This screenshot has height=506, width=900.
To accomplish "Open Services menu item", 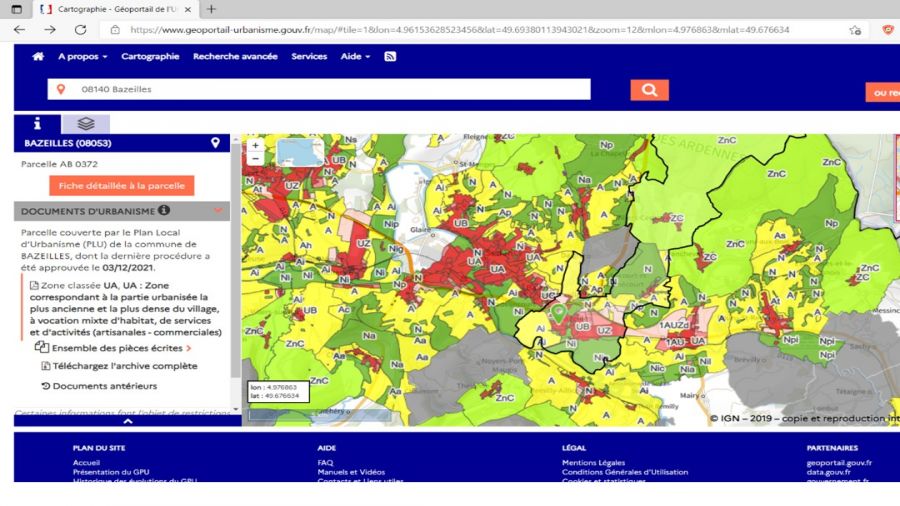I will (x=309, y=56).
